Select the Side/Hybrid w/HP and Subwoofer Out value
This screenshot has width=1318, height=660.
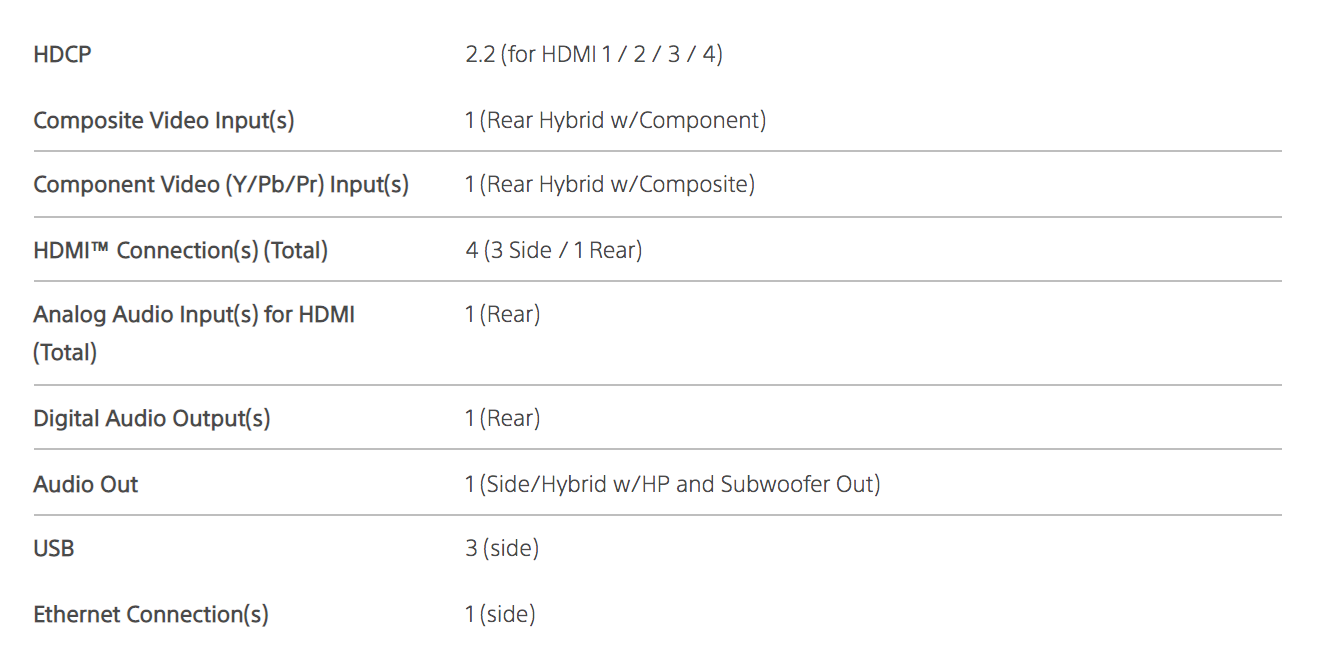click(672, 484)
